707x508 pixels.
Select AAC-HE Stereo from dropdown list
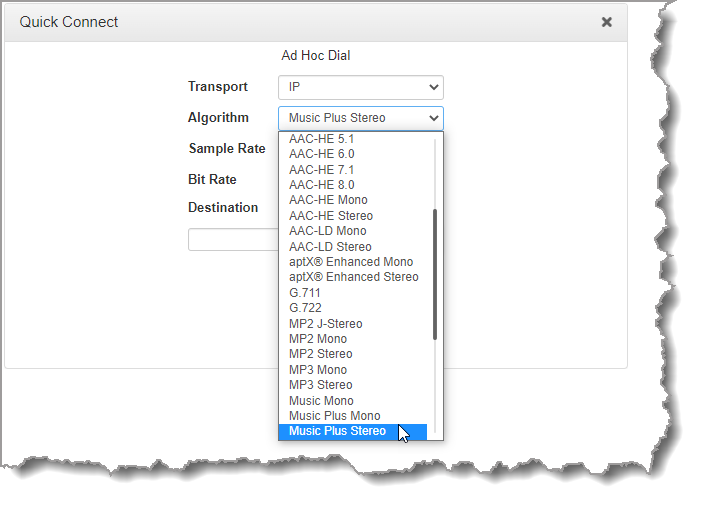tap(331, 216)
